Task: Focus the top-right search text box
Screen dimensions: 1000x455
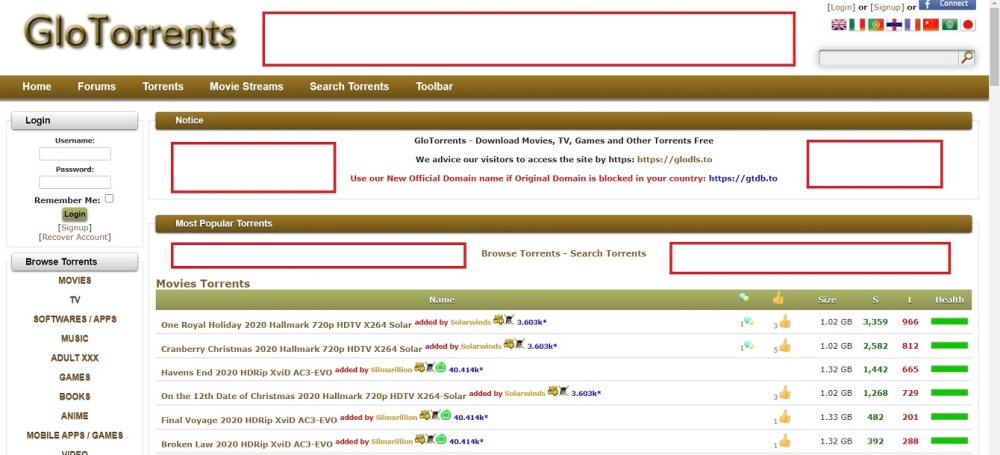Action: 888,58
